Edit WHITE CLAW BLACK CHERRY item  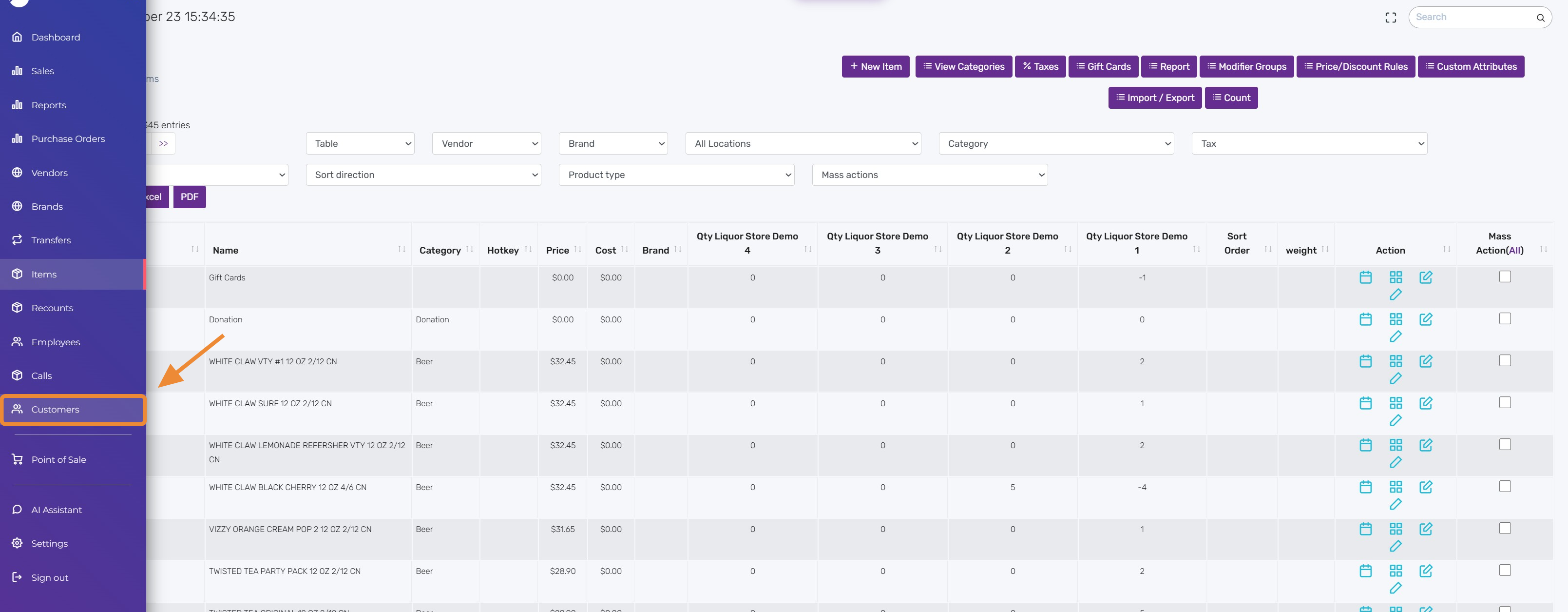1426,487
